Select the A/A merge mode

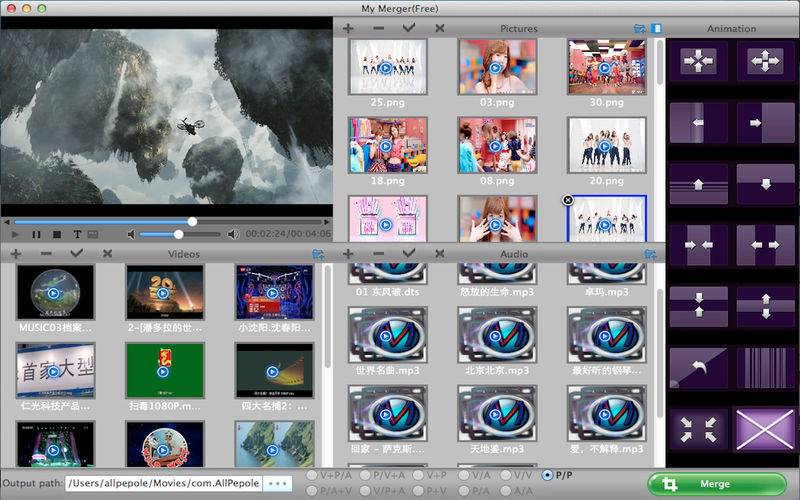(506, 491)
